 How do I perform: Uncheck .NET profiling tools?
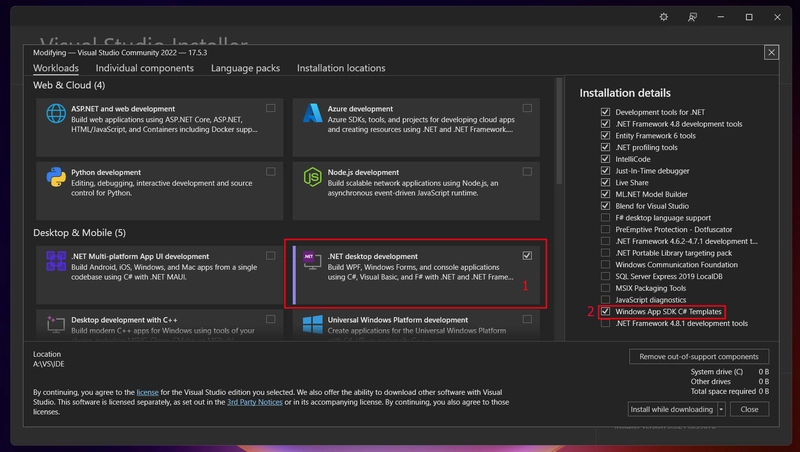tap(605, 147)
